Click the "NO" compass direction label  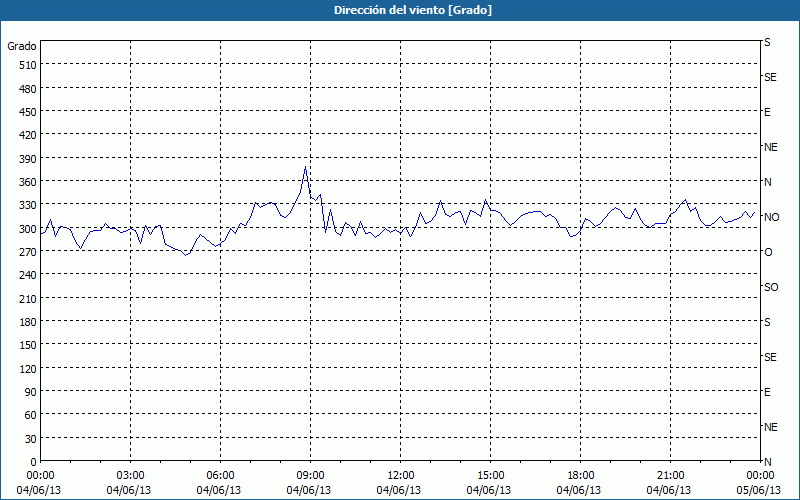coord(771,217)
